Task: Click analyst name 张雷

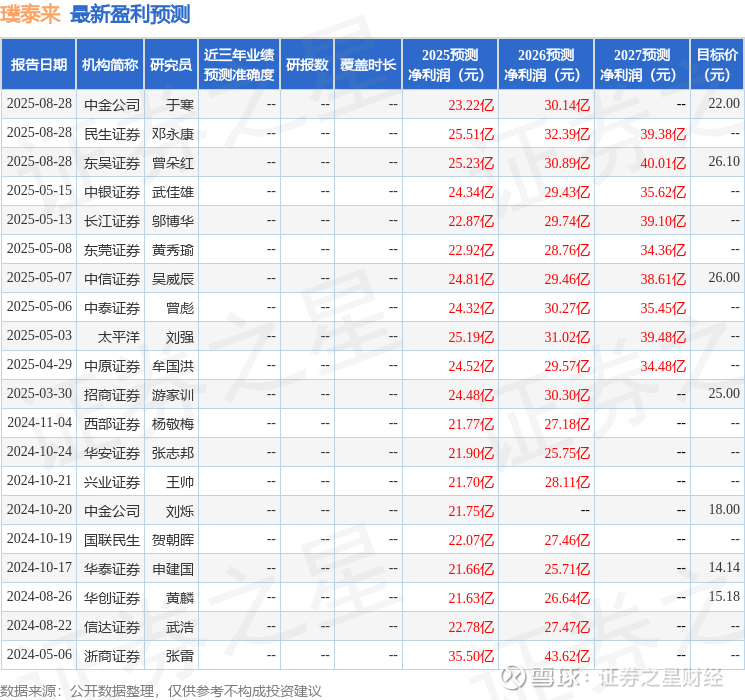Action: (x=180, y=656)
